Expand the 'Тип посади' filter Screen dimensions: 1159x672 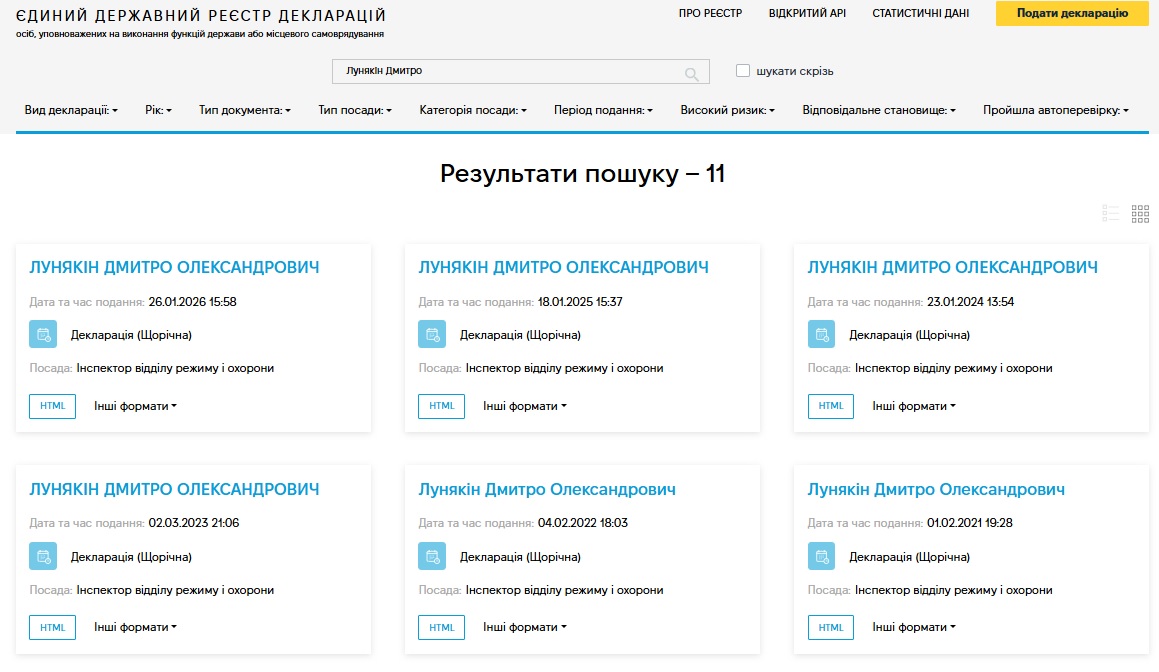tap(355, 110)
